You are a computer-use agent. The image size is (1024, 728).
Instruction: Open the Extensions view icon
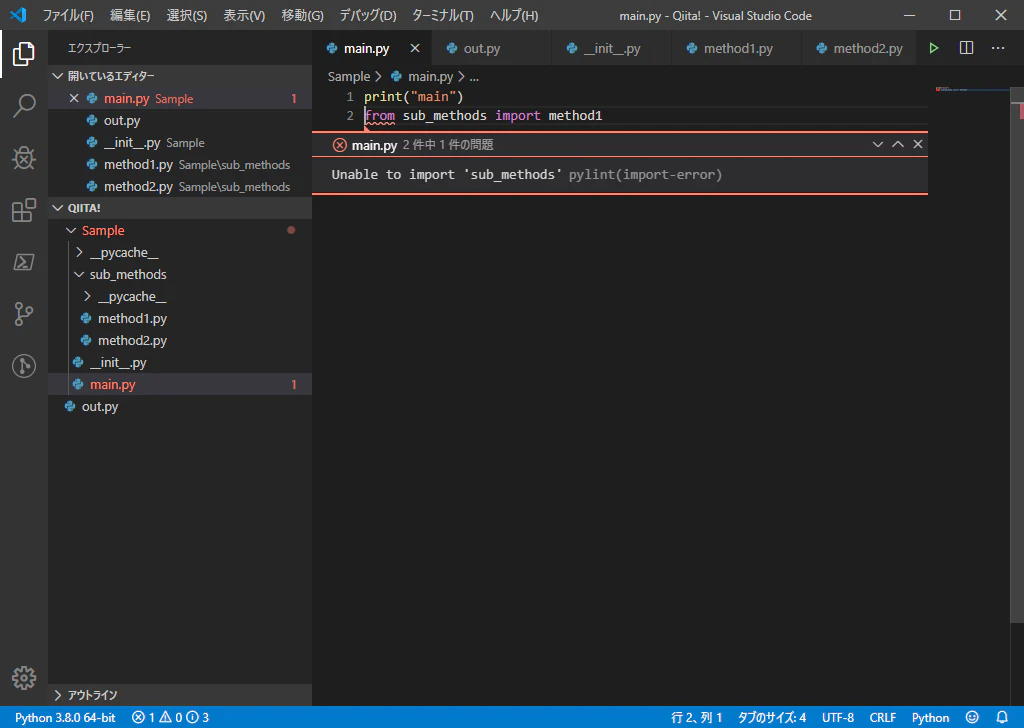(x=24, y=210)
